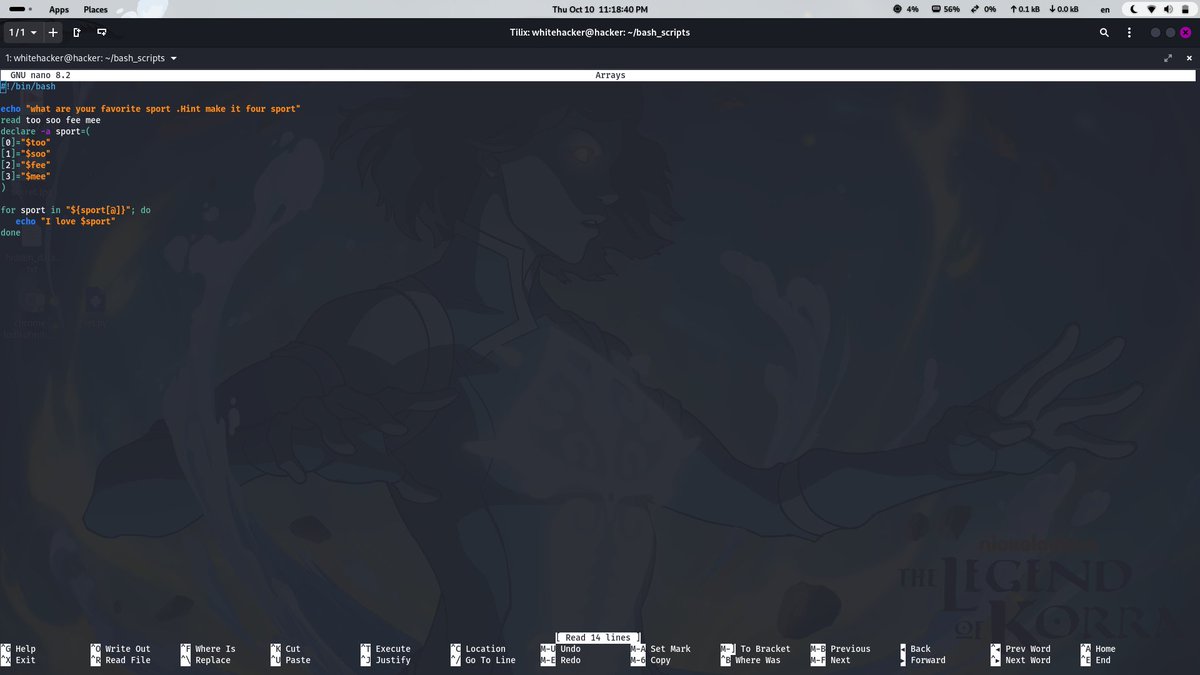Click the '[2]="$fee"' array line
1200x675 pixels.
point(25,164)
